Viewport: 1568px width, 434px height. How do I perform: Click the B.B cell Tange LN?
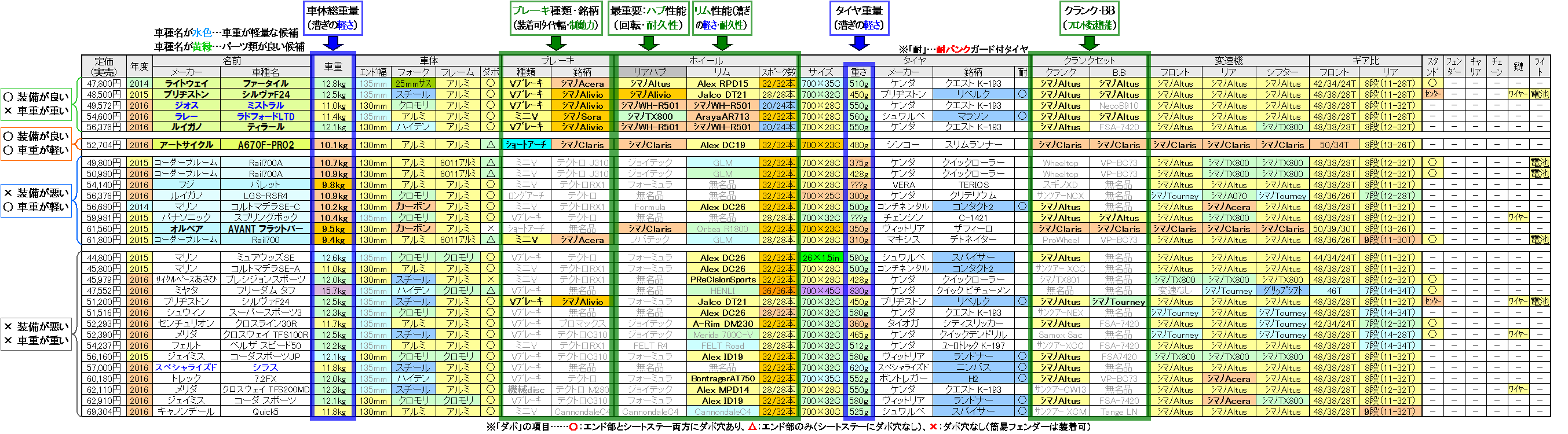pos(1119,411)
